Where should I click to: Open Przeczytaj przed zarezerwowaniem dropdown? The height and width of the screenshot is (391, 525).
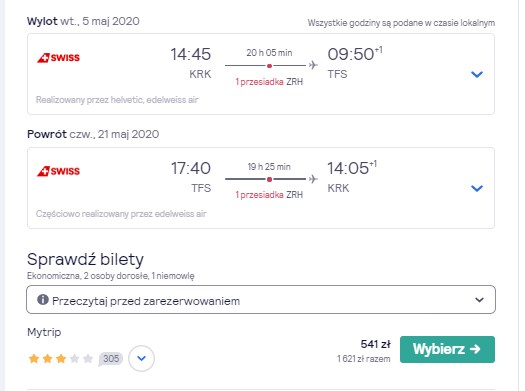(261, 300)
